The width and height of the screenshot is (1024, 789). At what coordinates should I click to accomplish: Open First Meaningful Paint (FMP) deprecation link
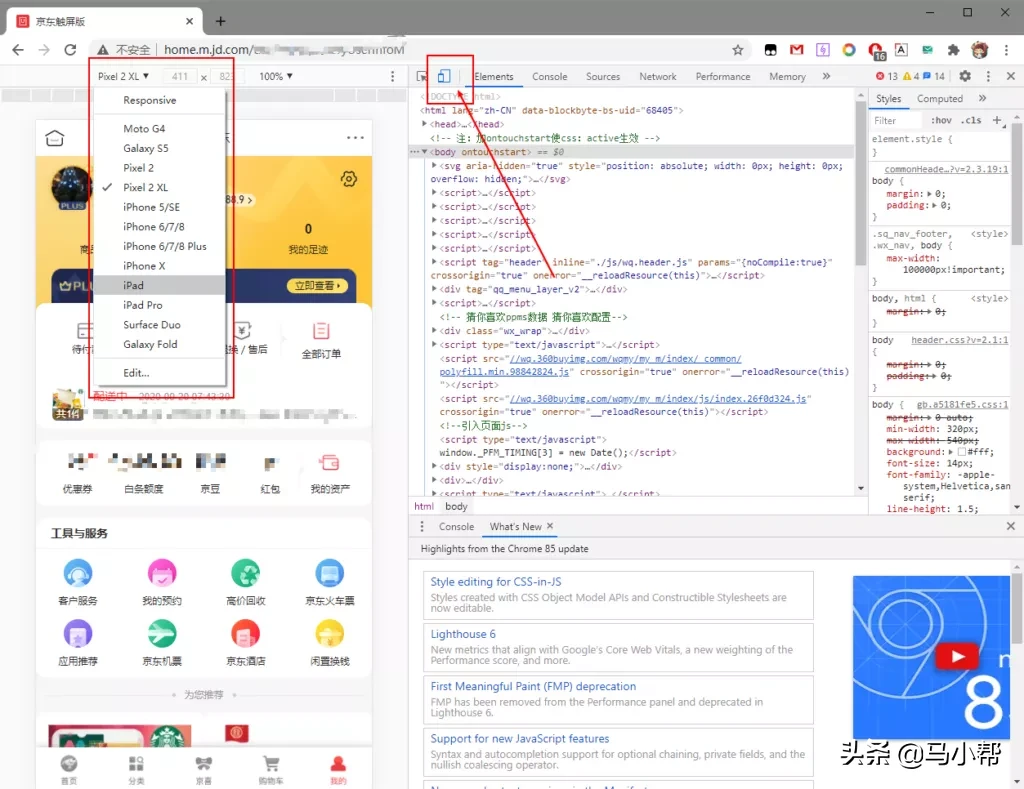click(533, 686)
